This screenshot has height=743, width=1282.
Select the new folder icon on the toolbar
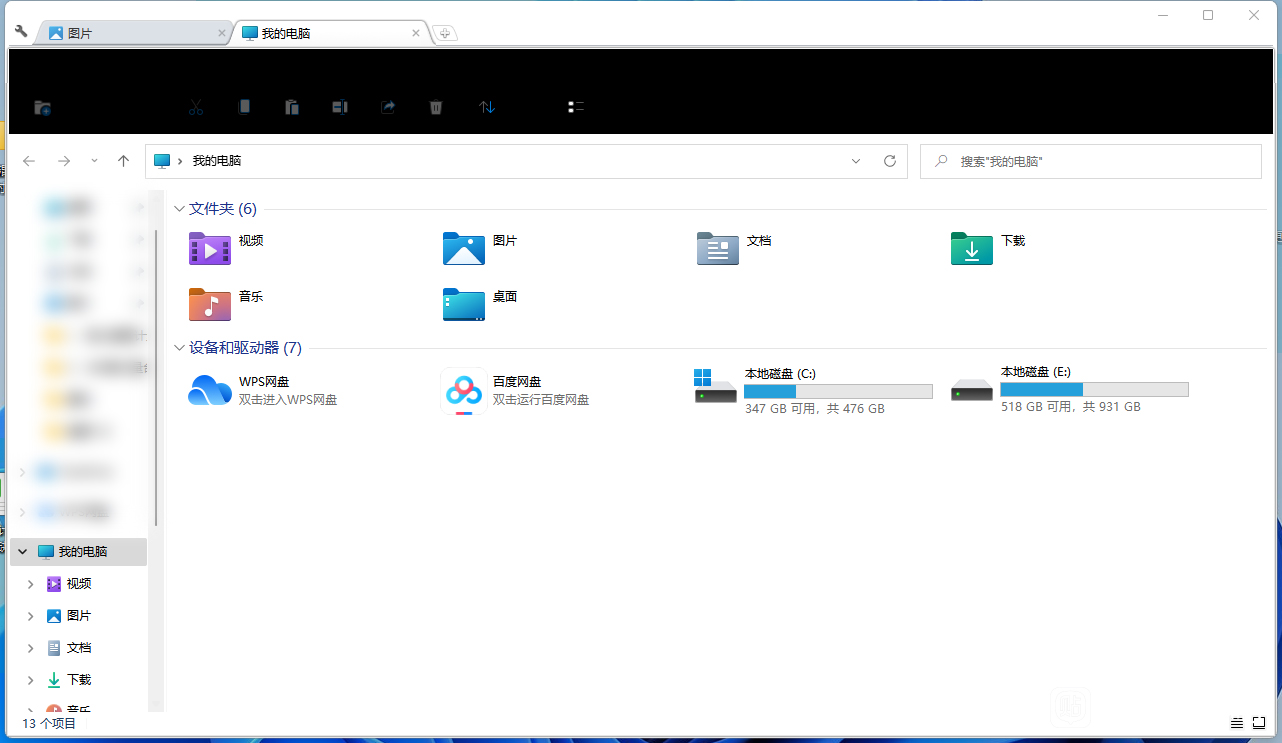pos(42,107)
